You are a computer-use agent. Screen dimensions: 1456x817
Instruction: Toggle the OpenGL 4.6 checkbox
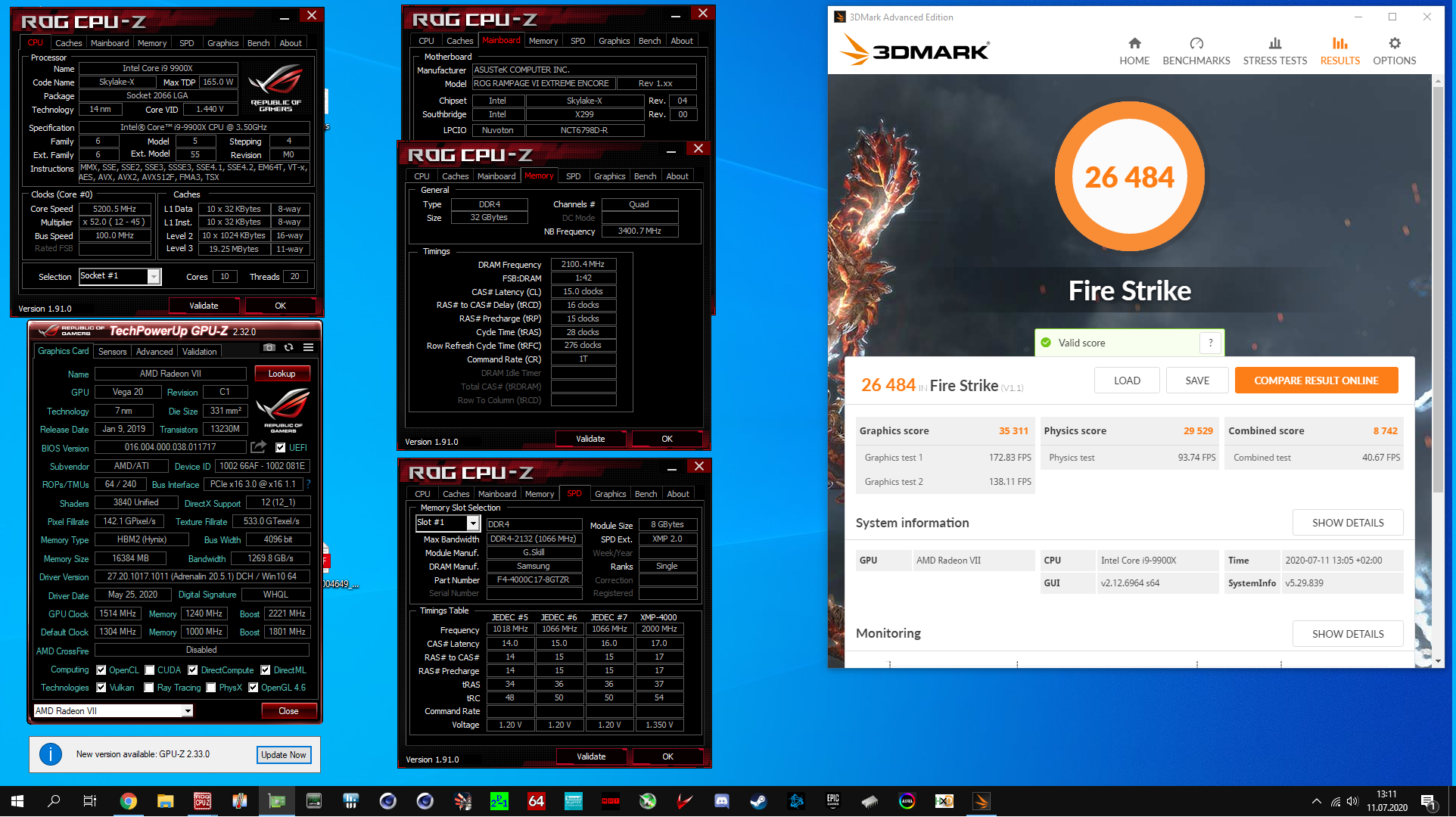point(253,687)
